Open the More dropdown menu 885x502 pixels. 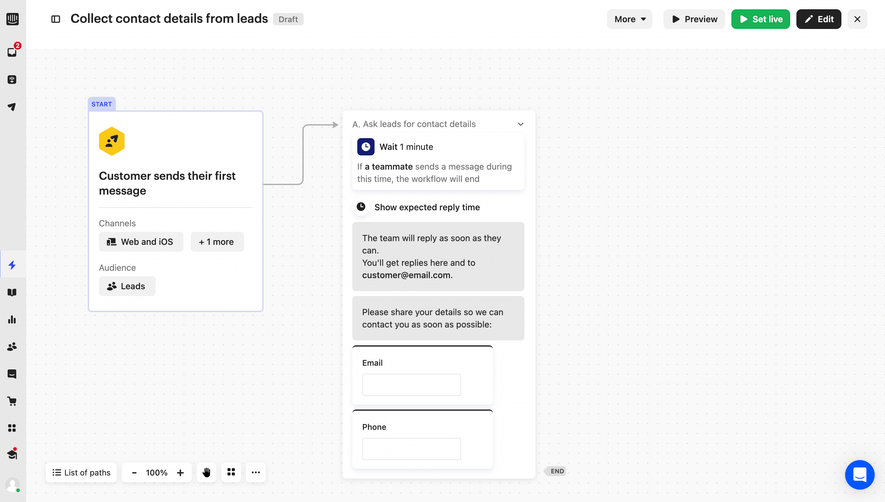pos(630,19)
